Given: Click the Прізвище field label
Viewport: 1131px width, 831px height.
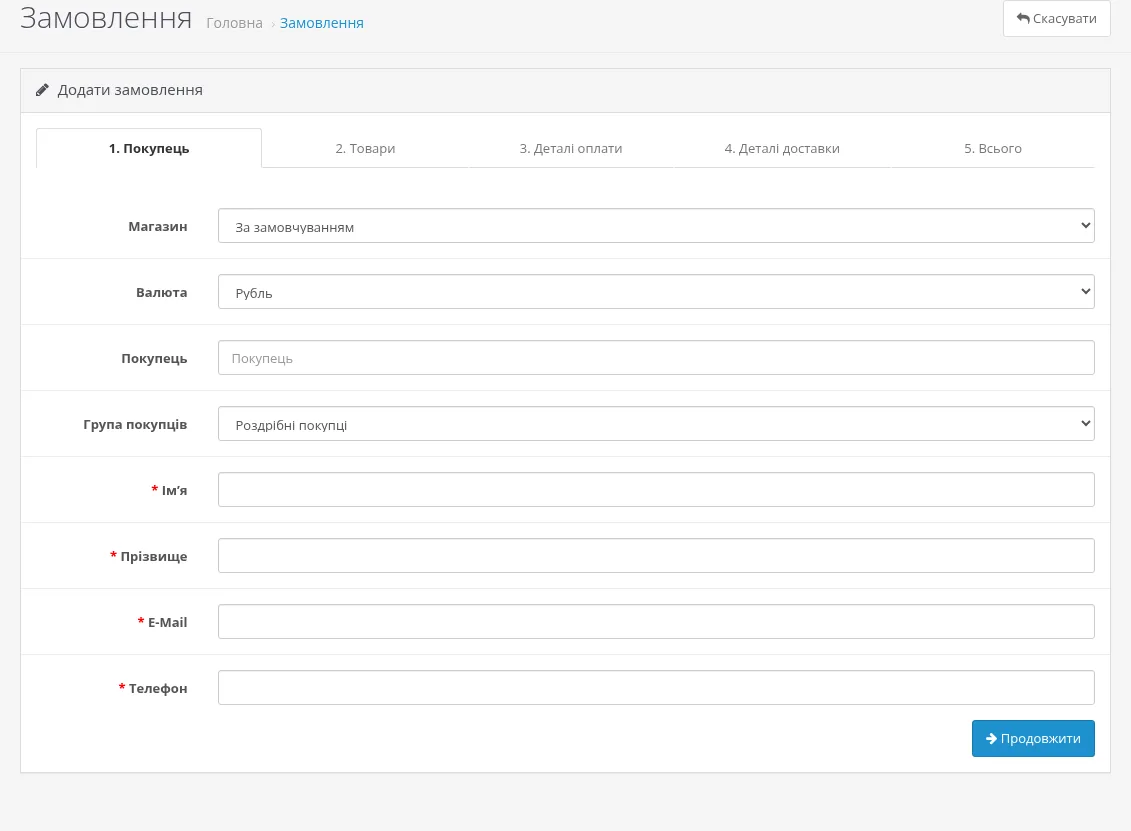Looking at the screenshot, I should tap(154, 556).
